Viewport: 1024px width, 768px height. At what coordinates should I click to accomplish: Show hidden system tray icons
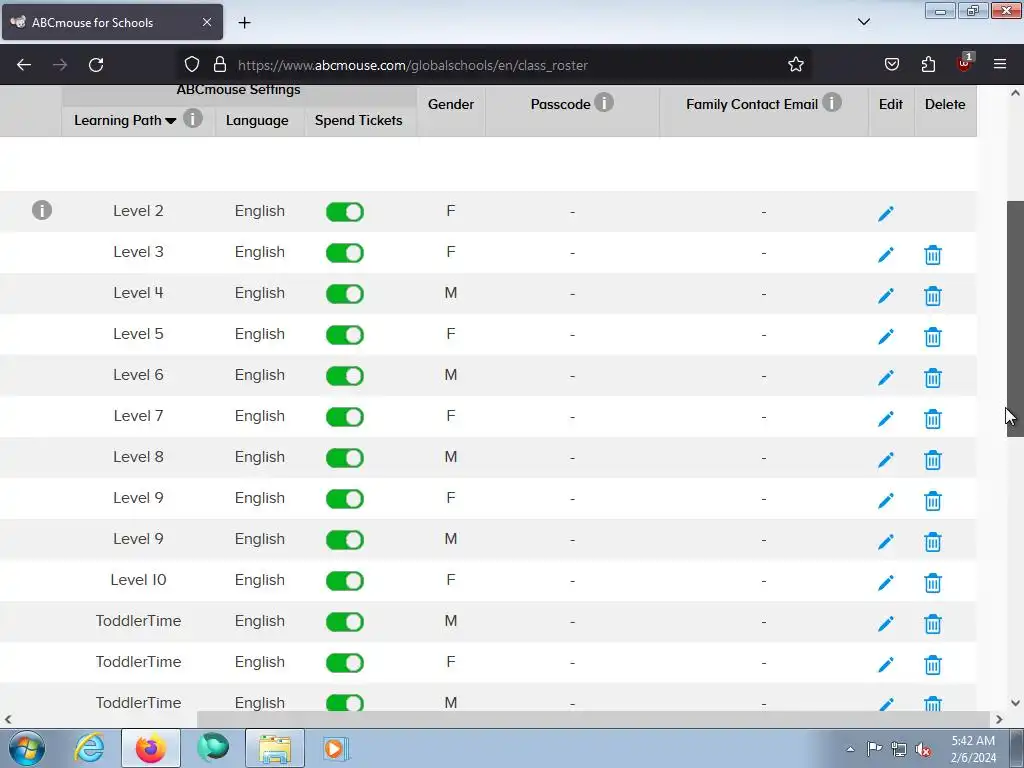pos(850,749)
